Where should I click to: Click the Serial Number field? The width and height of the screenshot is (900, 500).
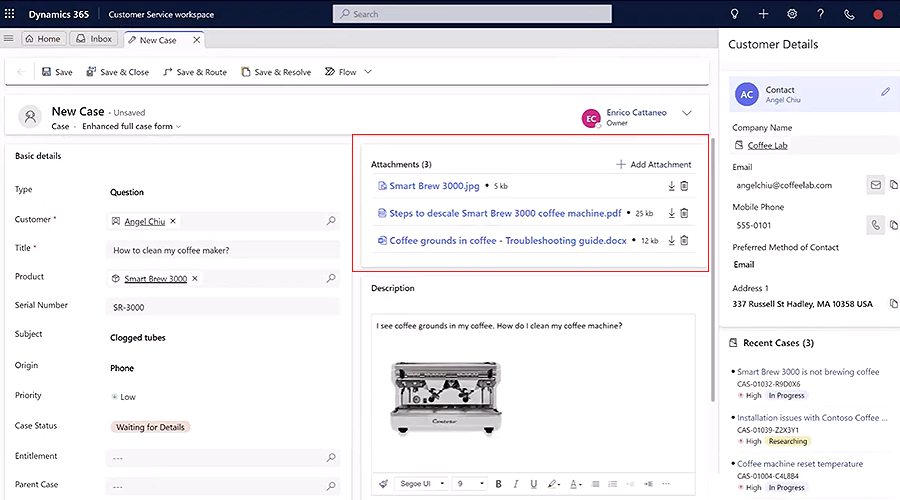click(223, 307)
